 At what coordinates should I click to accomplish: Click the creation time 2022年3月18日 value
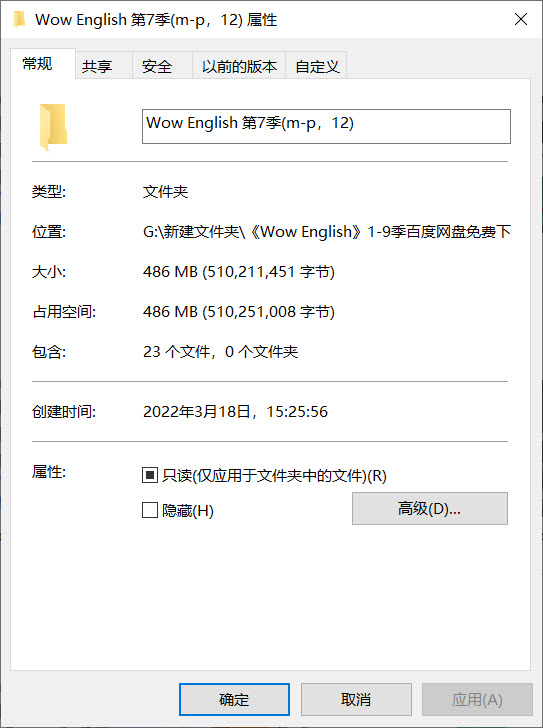tap(235, 411)
